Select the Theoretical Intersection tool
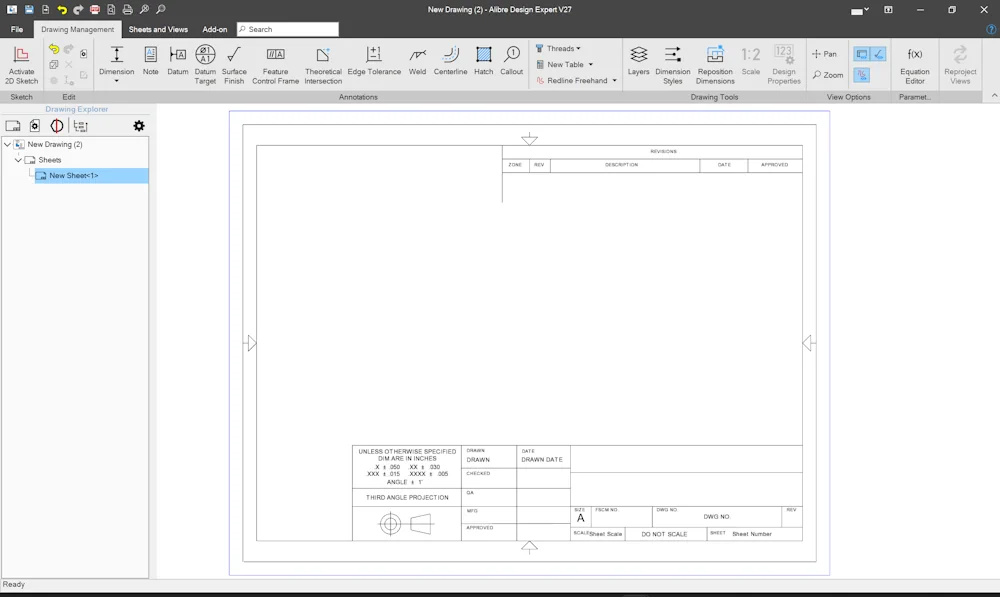Screen dimensions: 1000x597 323,65
